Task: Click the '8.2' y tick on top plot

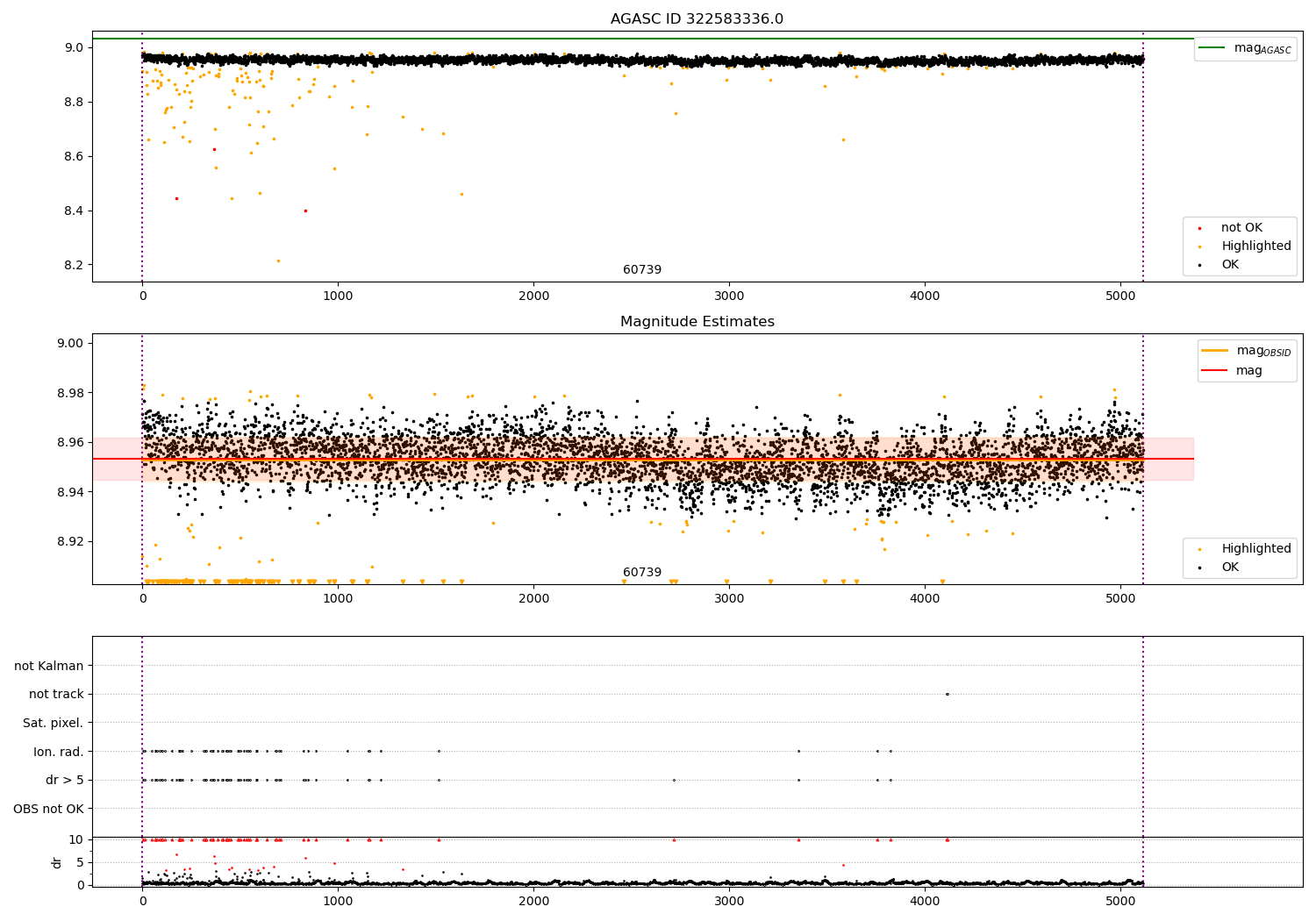Action: click(x=75, y=265)
